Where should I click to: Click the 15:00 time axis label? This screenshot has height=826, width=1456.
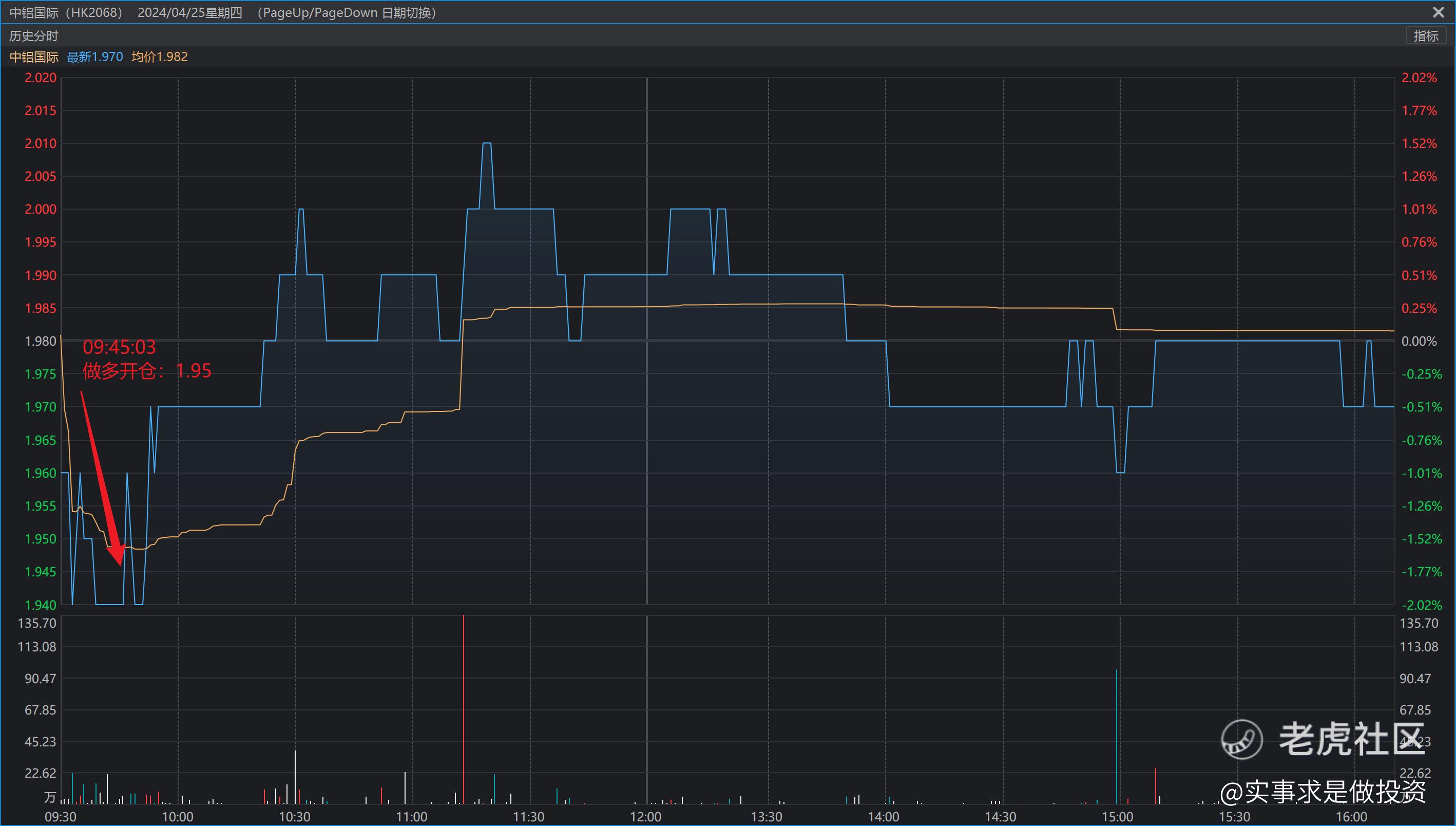(1118, 817)
